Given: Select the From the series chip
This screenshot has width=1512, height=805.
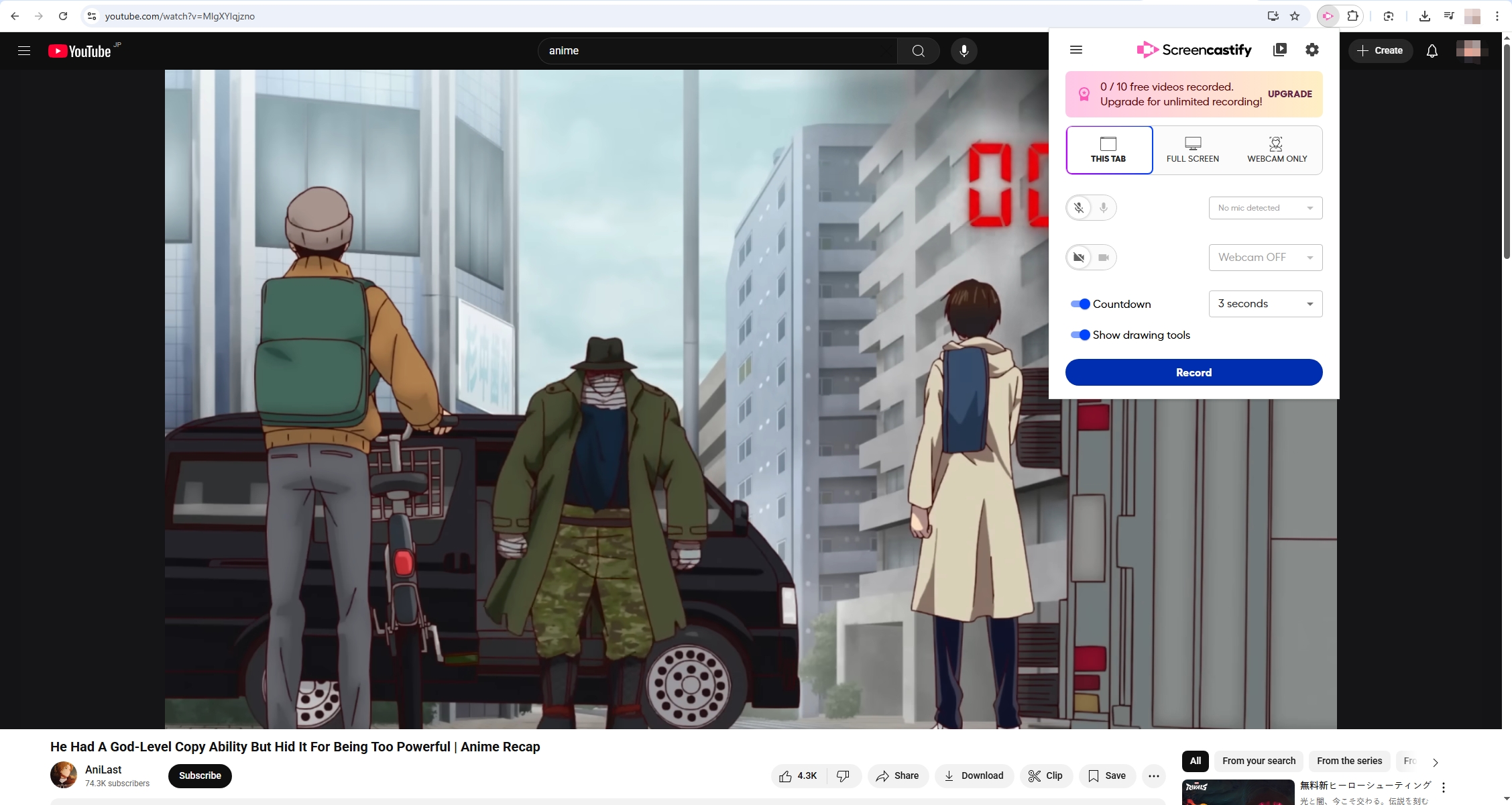Looking at the screenshot, I should click(x=1349, y=761).
